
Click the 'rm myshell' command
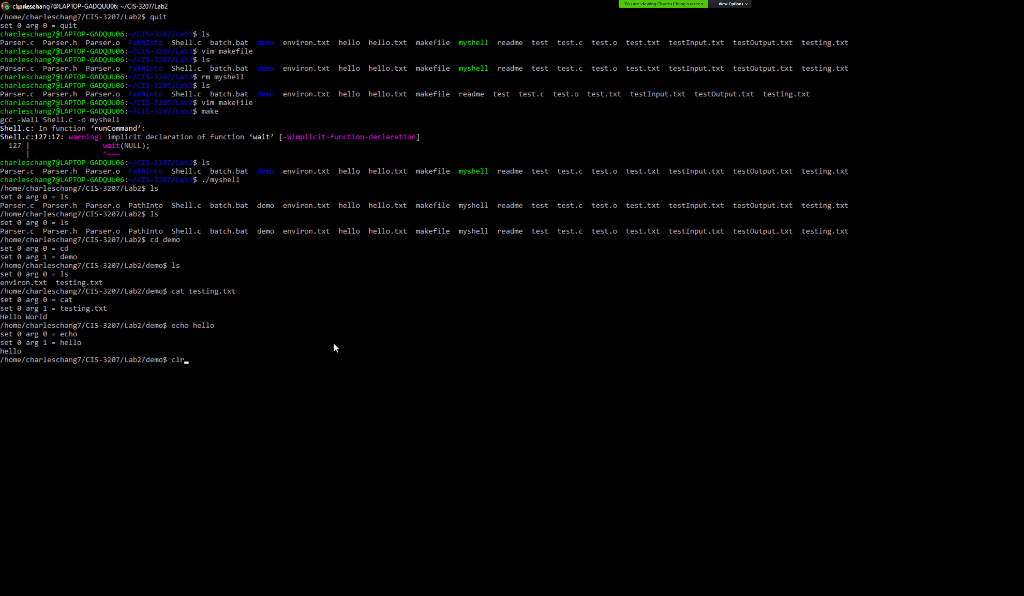[223, 77]
